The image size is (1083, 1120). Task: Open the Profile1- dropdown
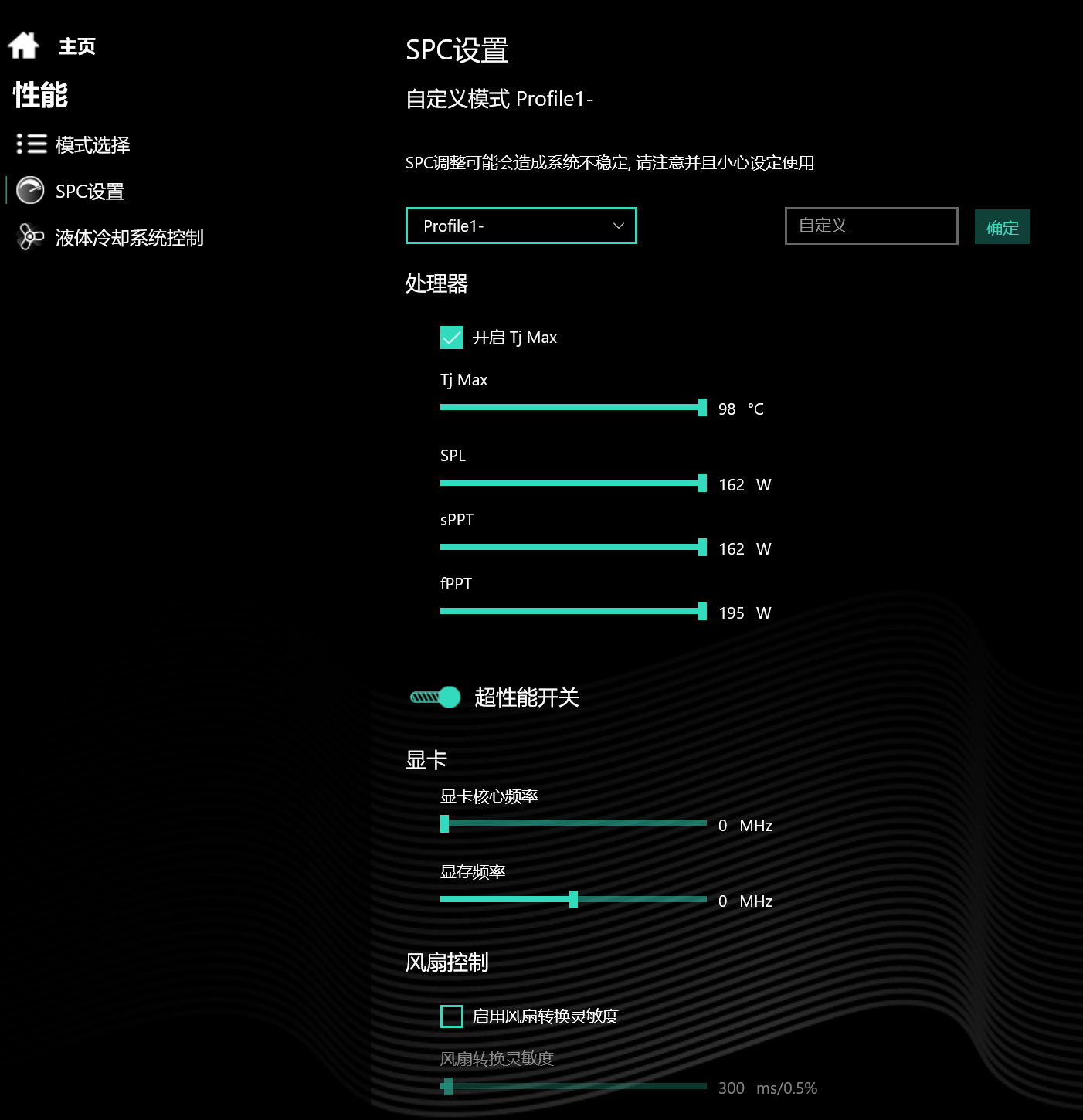(521, 226)
